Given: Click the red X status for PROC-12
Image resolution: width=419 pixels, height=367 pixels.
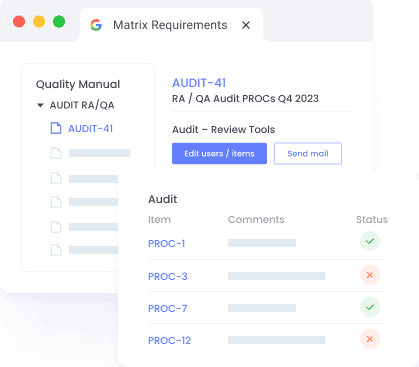Looking at the screenshot, I should coord(370,339).
